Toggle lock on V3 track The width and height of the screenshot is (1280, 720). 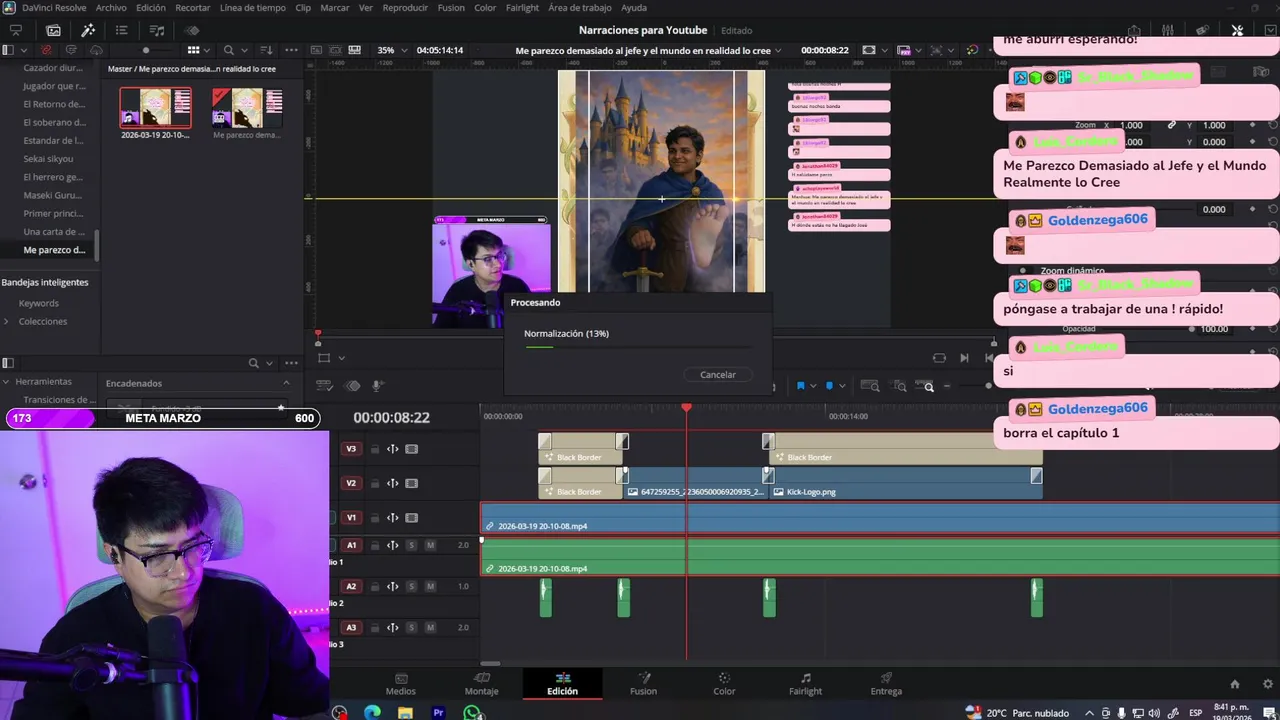pos(375,449)
